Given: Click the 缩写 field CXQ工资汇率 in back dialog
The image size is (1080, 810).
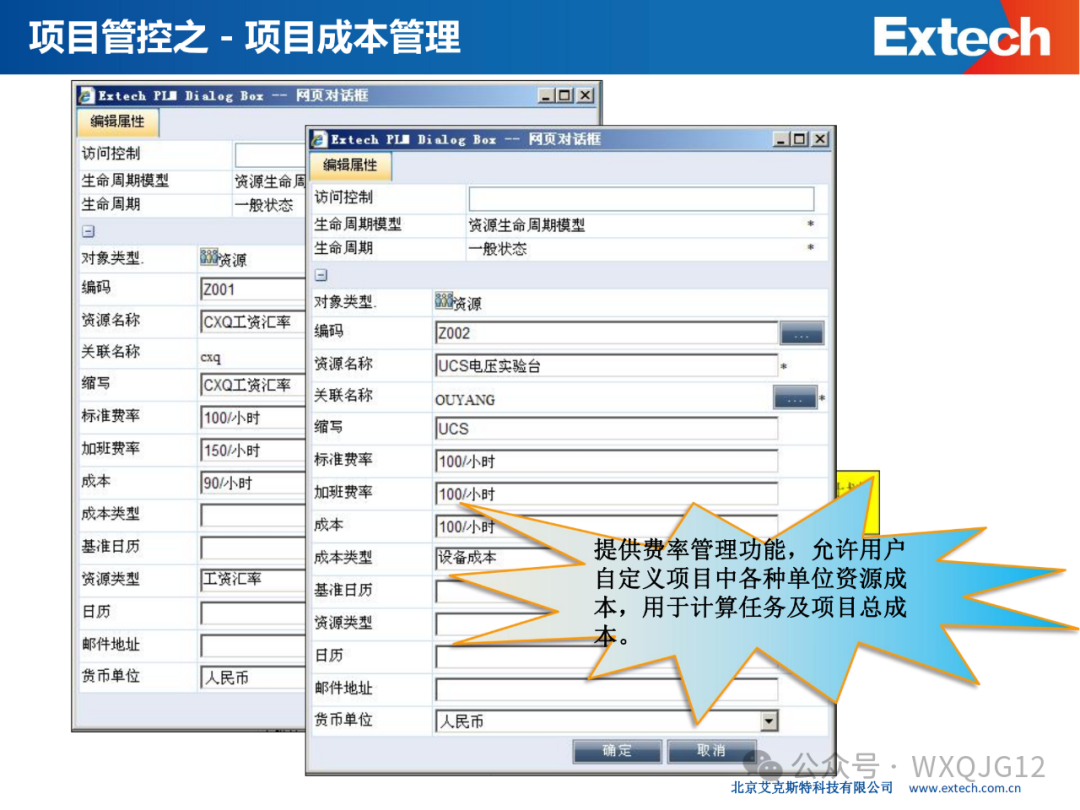Looking at the screenshot, I should [252, 385].
